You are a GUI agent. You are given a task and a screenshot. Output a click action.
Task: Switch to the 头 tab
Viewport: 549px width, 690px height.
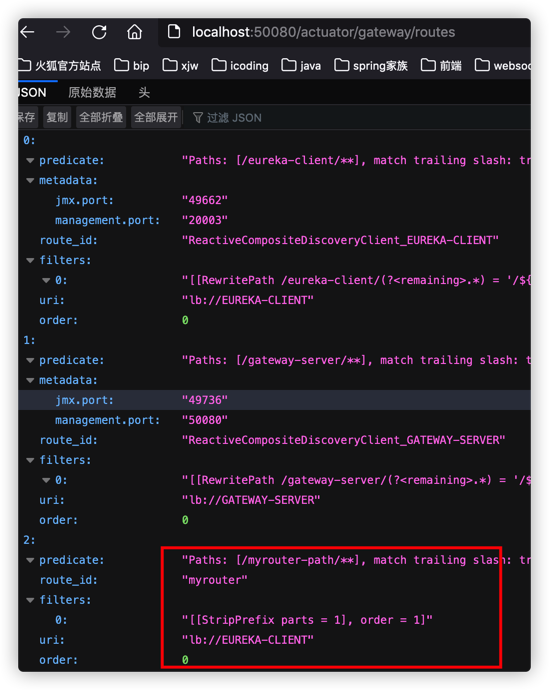pos(144,92)
